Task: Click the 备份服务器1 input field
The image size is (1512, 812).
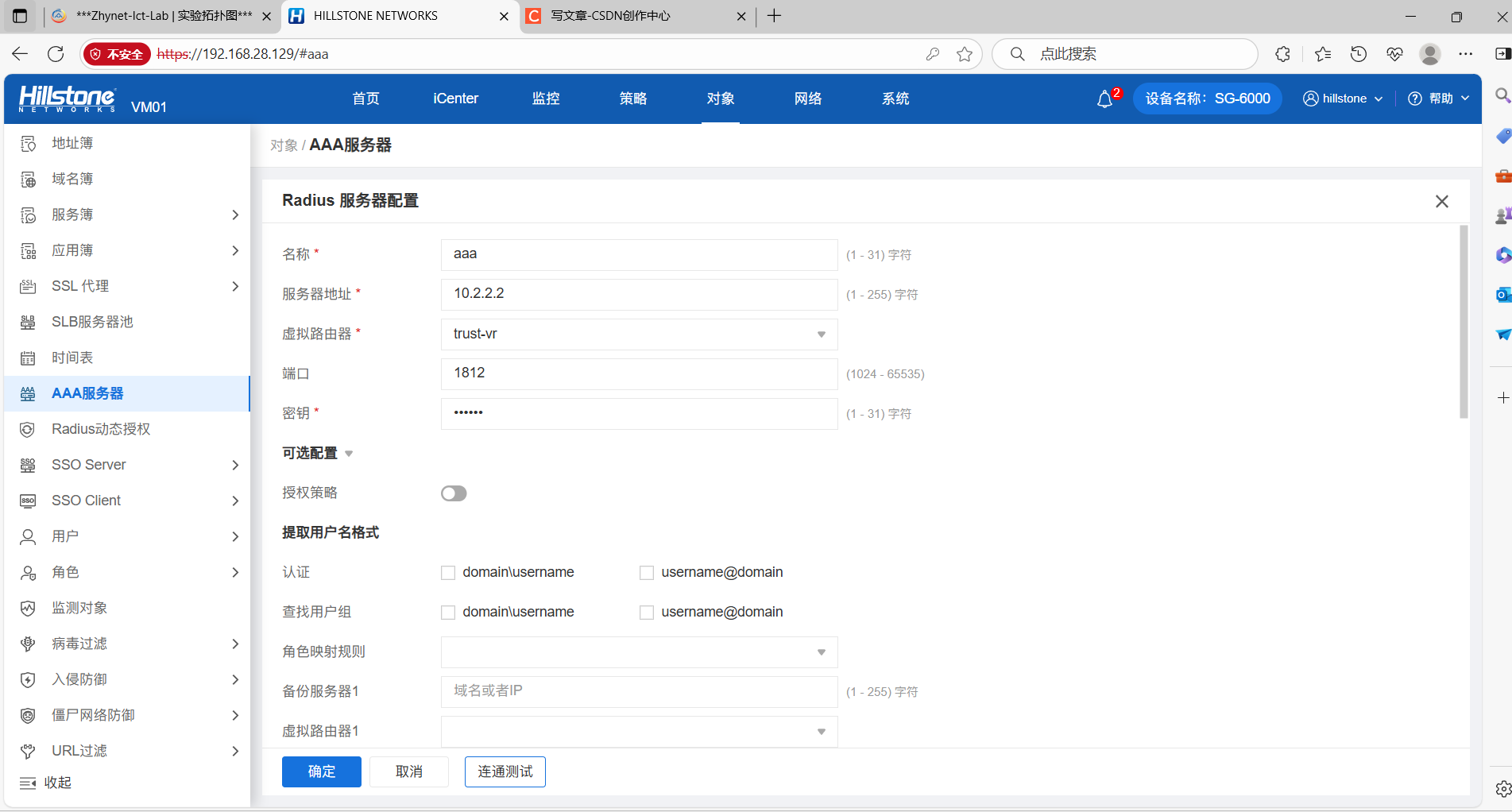Action: (x=640, y=692)
